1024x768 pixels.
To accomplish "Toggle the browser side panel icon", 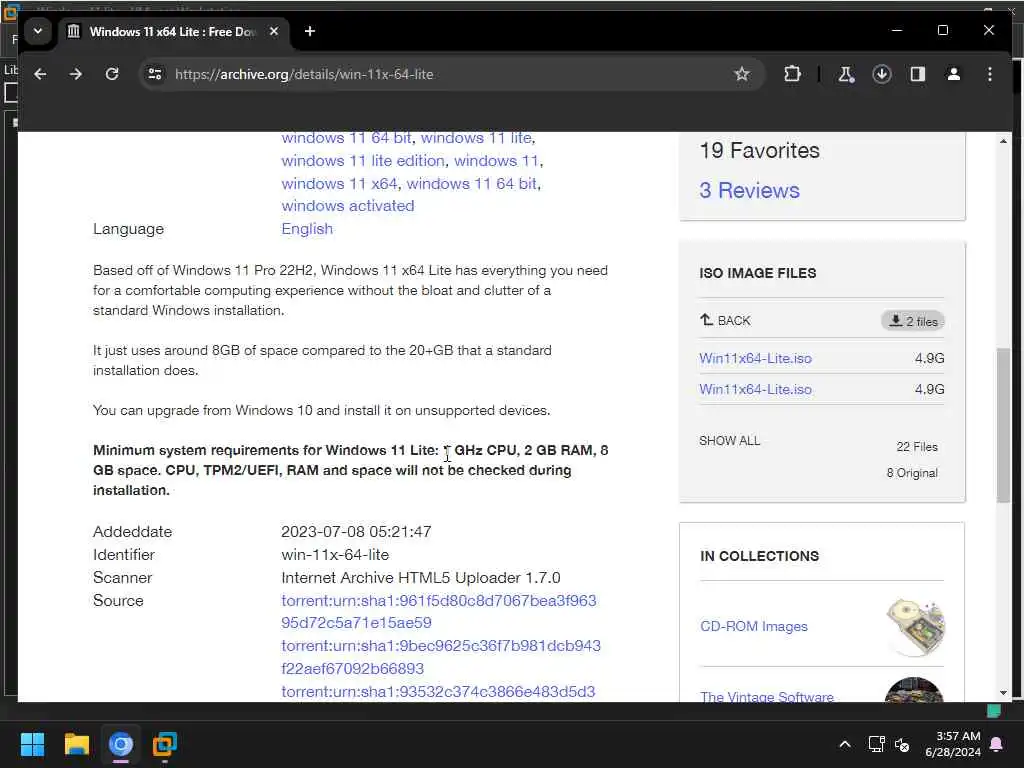I will [x=918, y=74].
